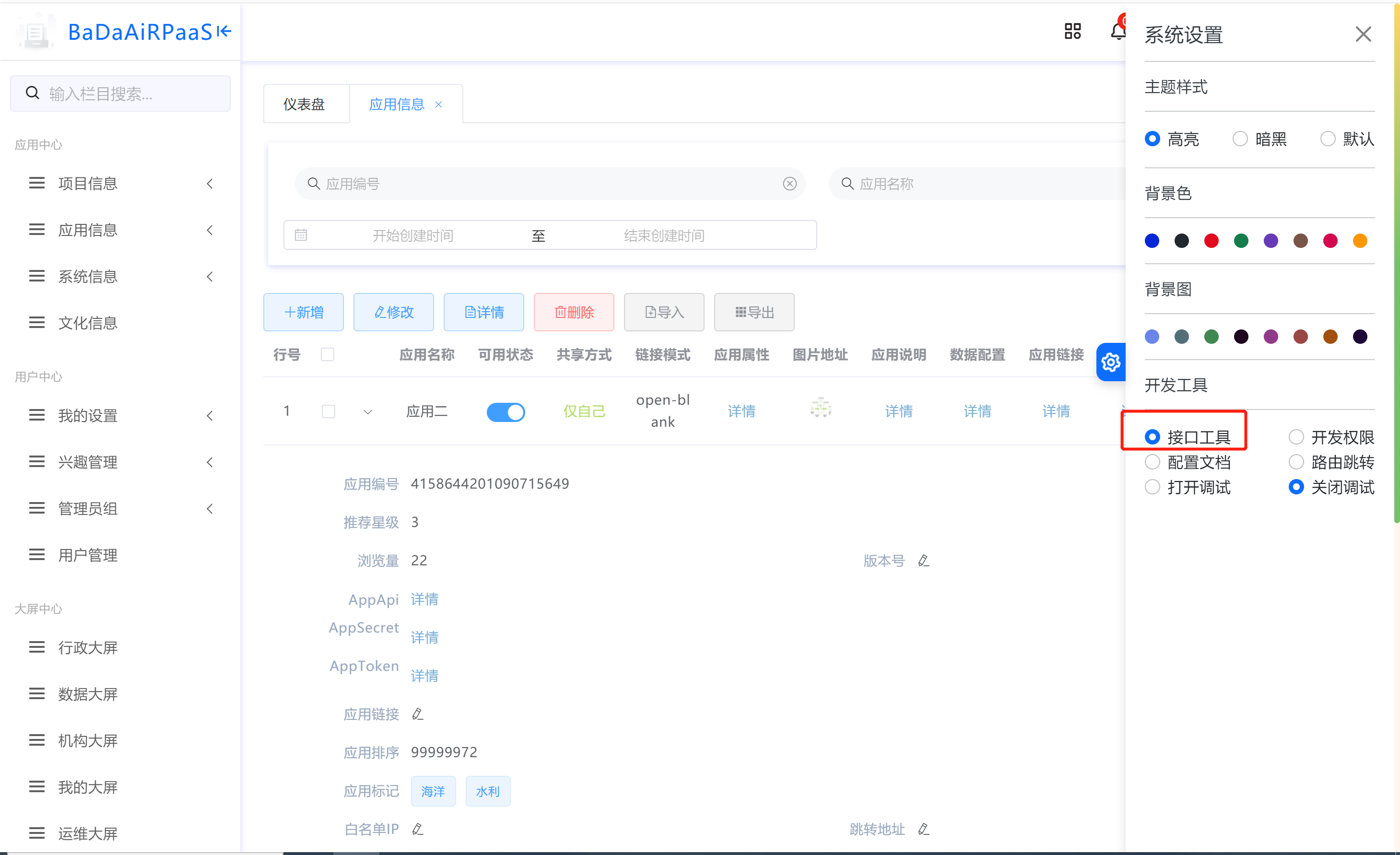Image resolution: width=1400 pixels, height=855 pixels.
Task: Click the BaDaAiRPaaS logo image
Action: pyautogui.click(x=36, y=33)
